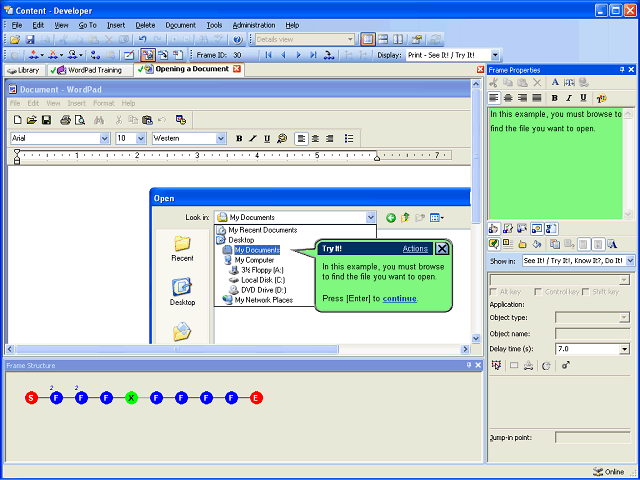
Task: Open the Delay time dropdown
Action: 624,349
